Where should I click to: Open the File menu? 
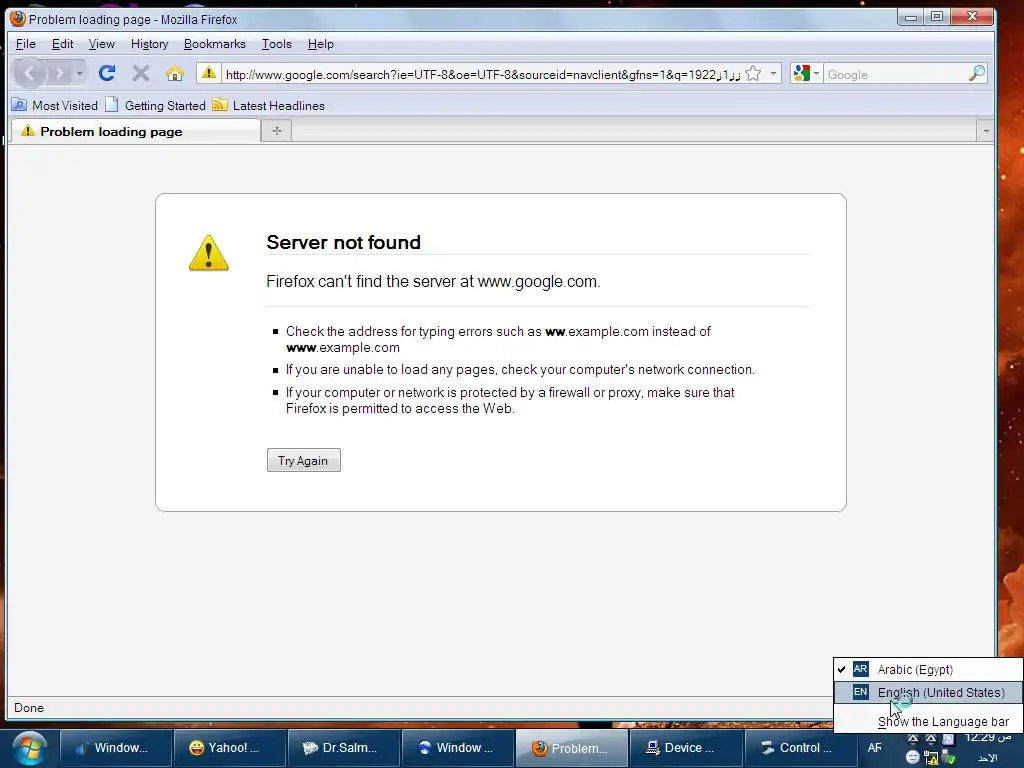coord(25,44)
